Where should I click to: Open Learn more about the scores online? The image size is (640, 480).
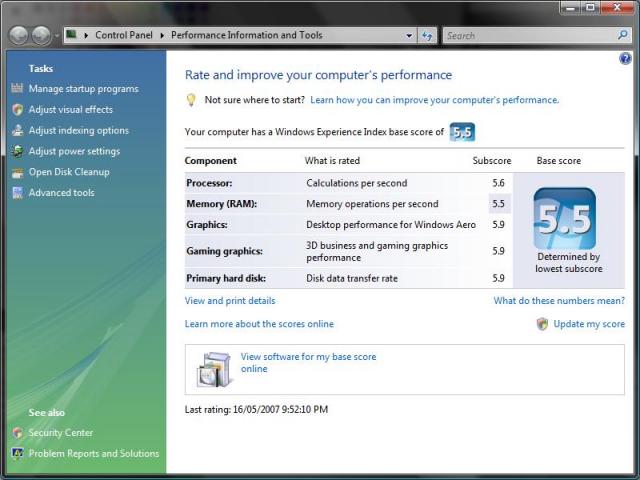[x=259, y=324]
